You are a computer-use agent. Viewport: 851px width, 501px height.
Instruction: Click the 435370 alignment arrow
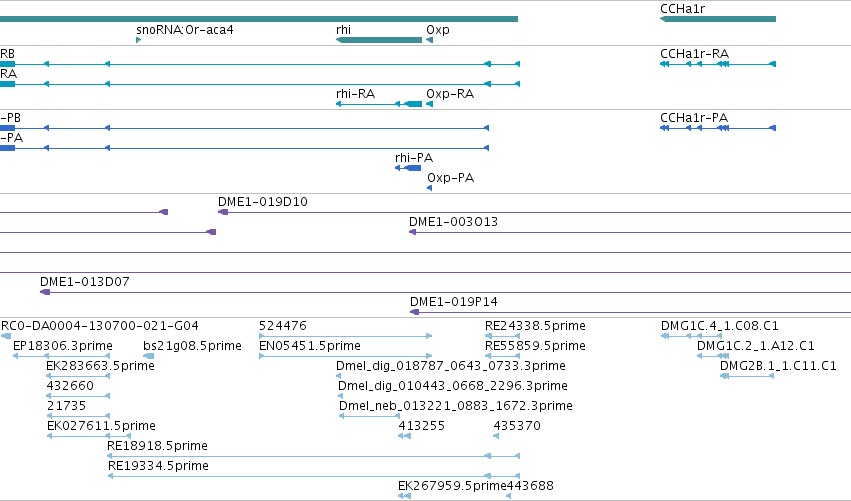(496, 436)
